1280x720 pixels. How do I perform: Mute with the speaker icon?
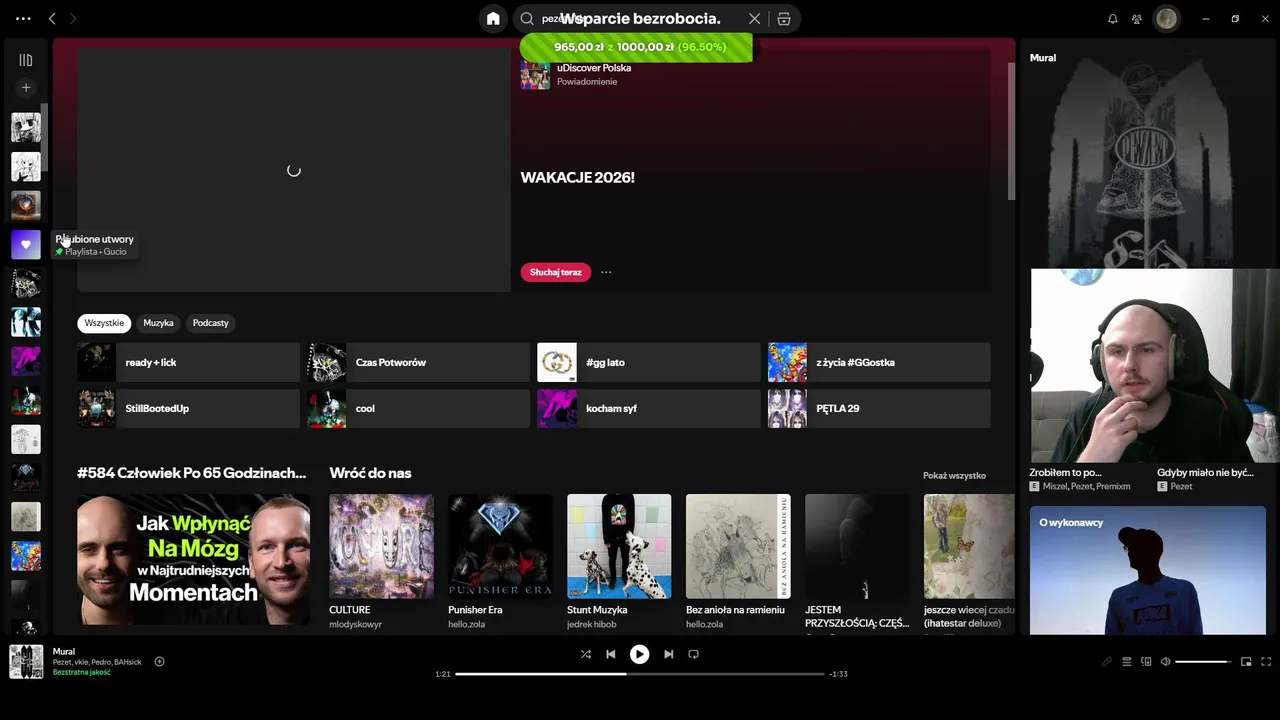[1165, 661]
